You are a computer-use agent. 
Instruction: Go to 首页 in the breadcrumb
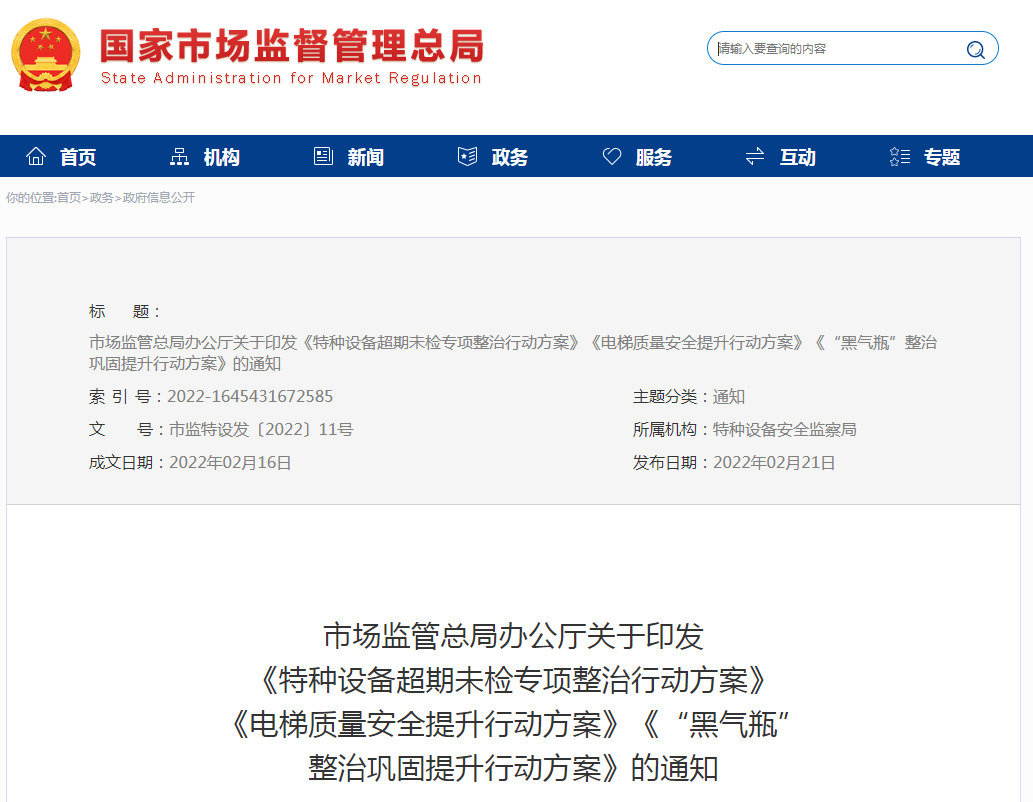coord(69,198)
